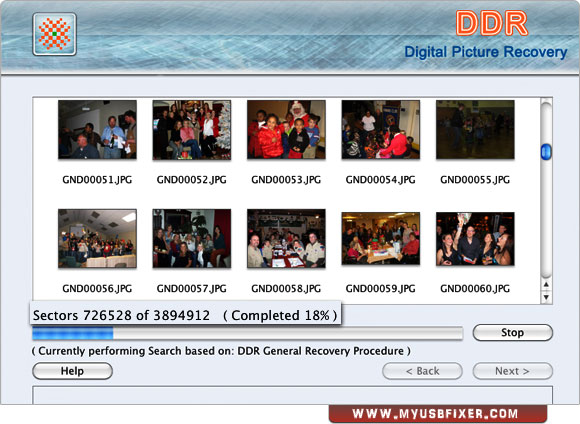Click the sector scan progress bar
Image resolution: width=580 pixels, height=424 pixels.
click(247, 333)
